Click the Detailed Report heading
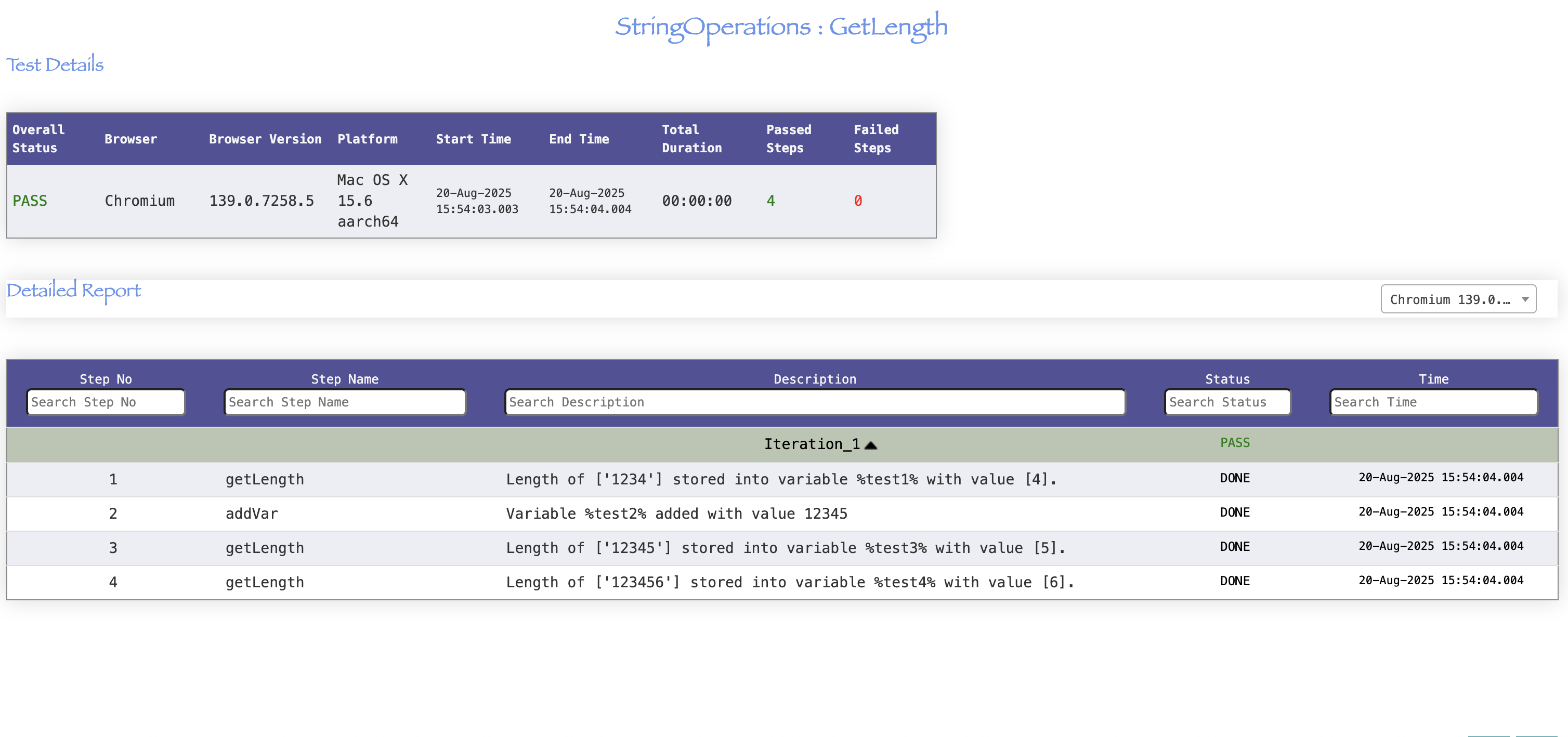Image resolution: width=1568 pixels, height=737 pixels. coord(74,291)
